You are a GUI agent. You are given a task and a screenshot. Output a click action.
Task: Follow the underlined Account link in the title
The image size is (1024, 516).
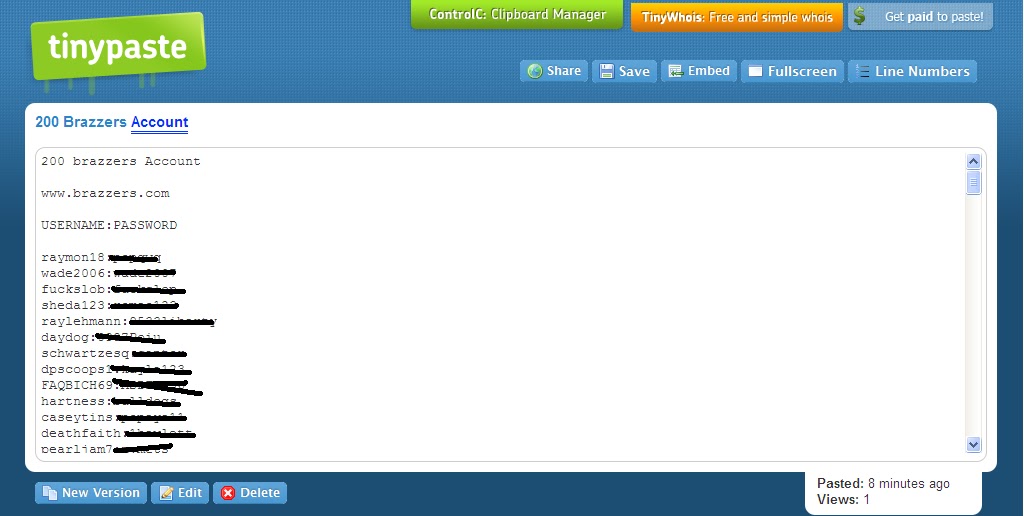coord(159,122)
